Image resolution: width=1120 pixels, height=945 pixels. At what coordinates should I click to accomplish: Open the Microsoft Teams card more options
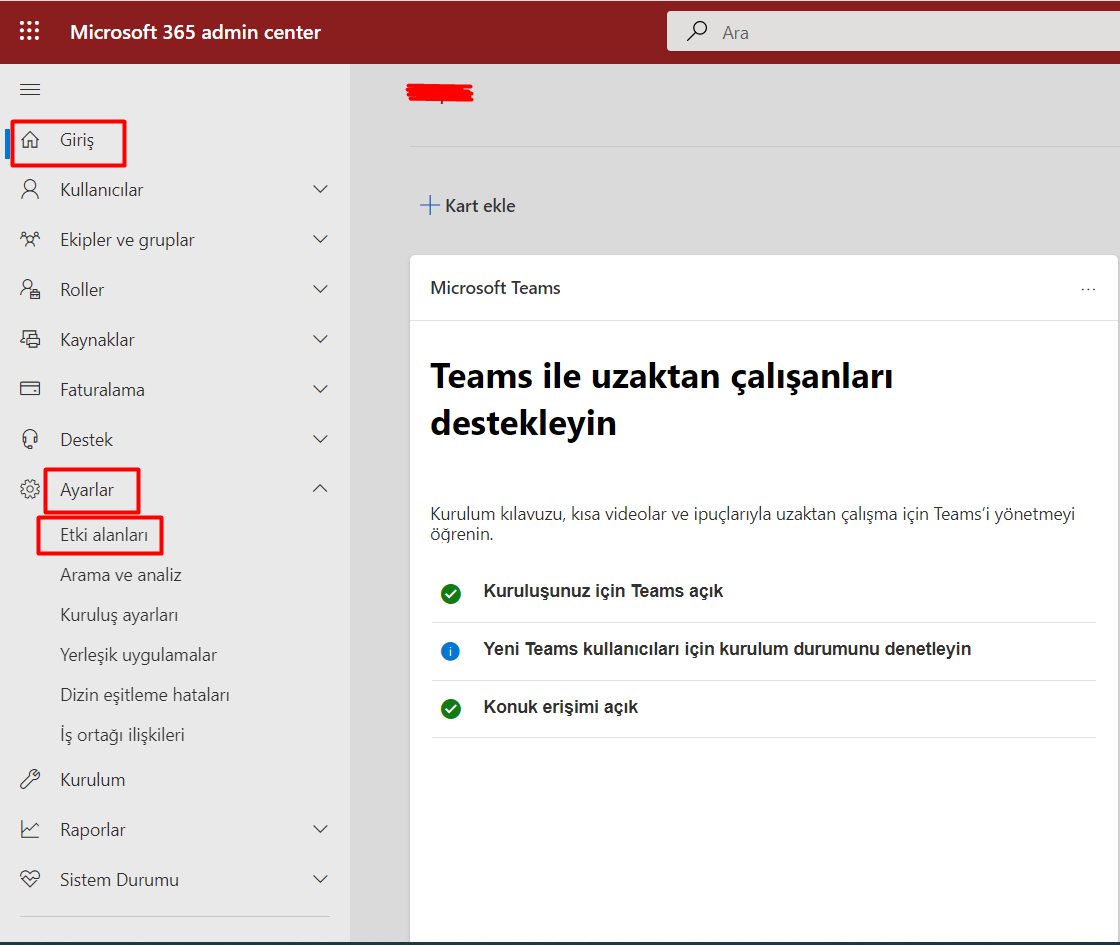(x=1088, y=289)
